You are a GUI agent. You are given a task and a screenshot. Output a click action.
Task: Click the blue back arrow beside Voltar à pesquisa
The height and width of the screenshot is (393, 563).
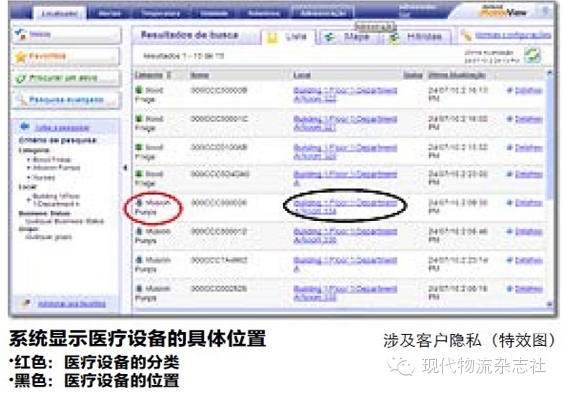pyautogui.click(x=24, y=127)
